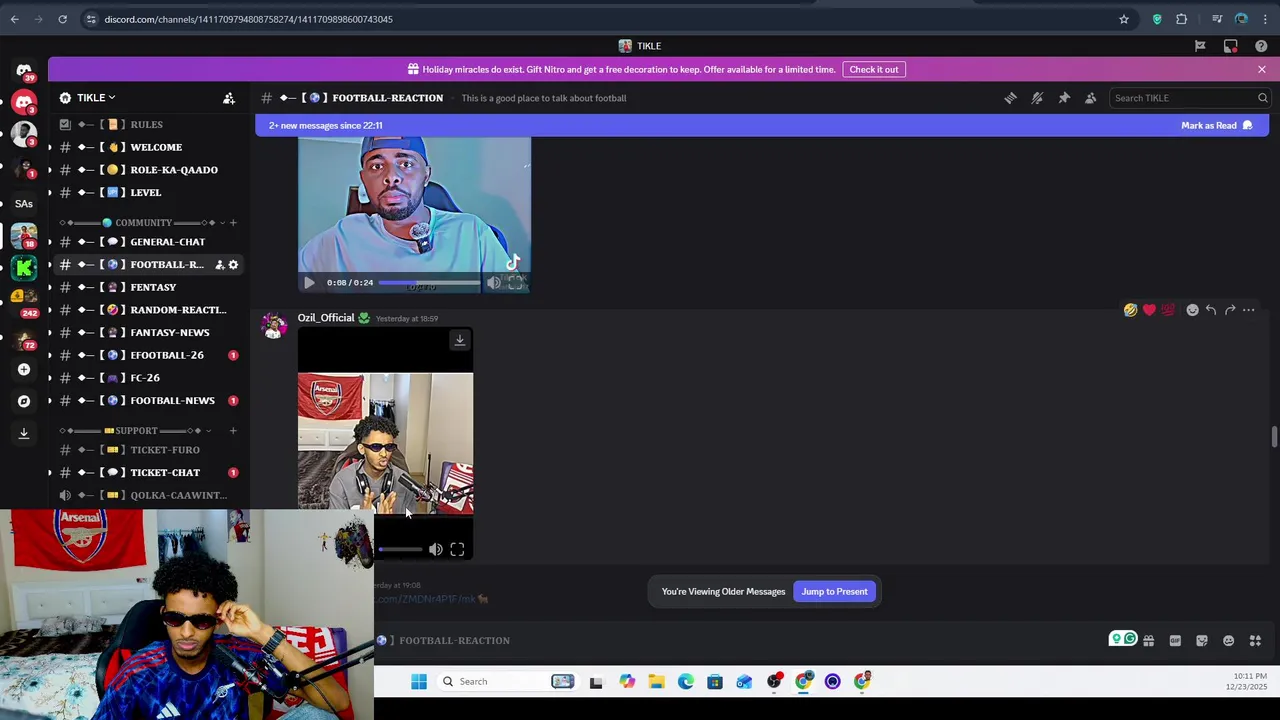Screen dimensions: 1280x720
Task: Dismiss the Nitro holiday banner
Action: (x=1262, y=70)
